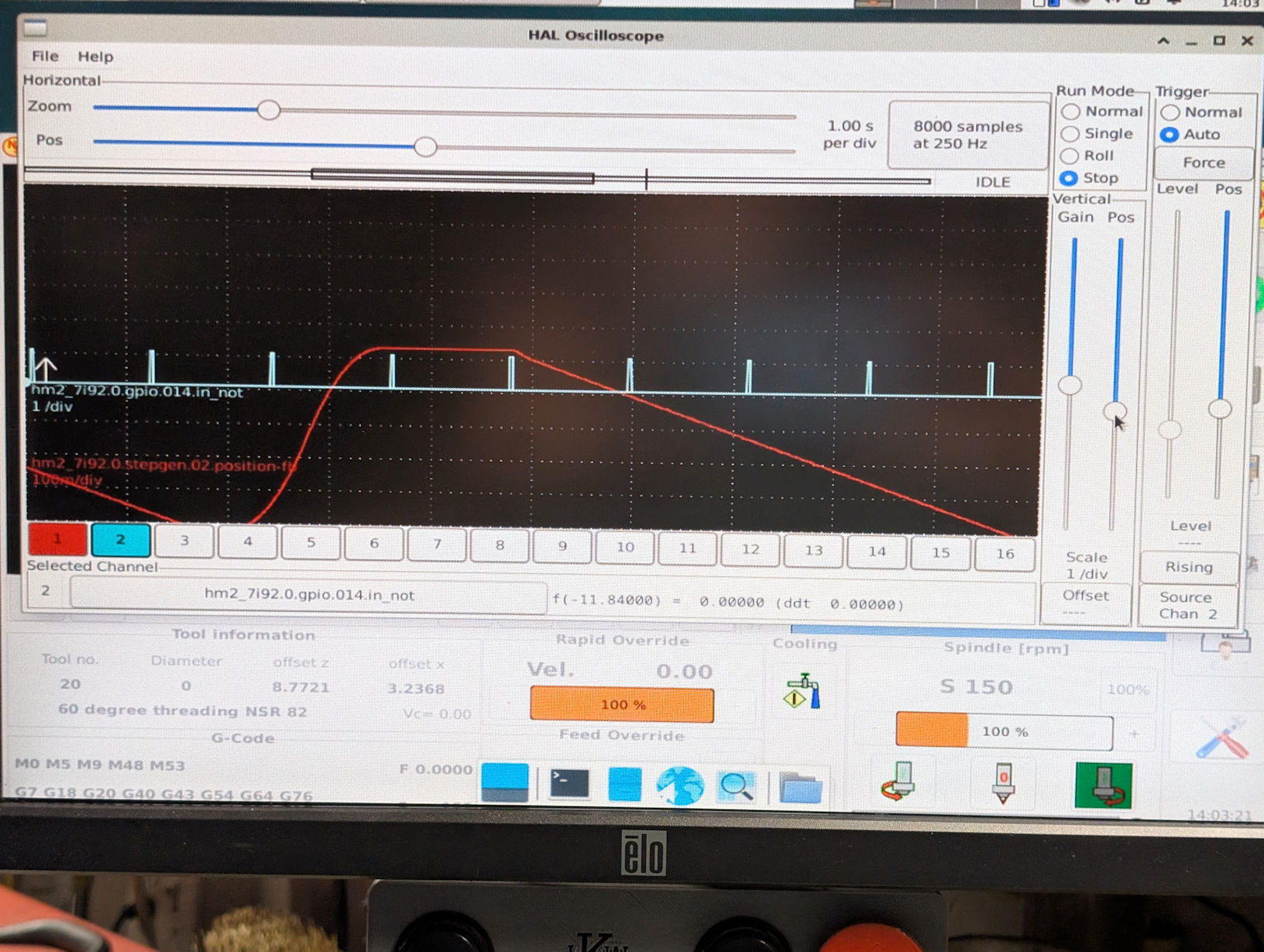This screenshot has height=952, width=1264.
Task: Click the red stepgen.02.position-fb trace label
Action: (164, 466)
